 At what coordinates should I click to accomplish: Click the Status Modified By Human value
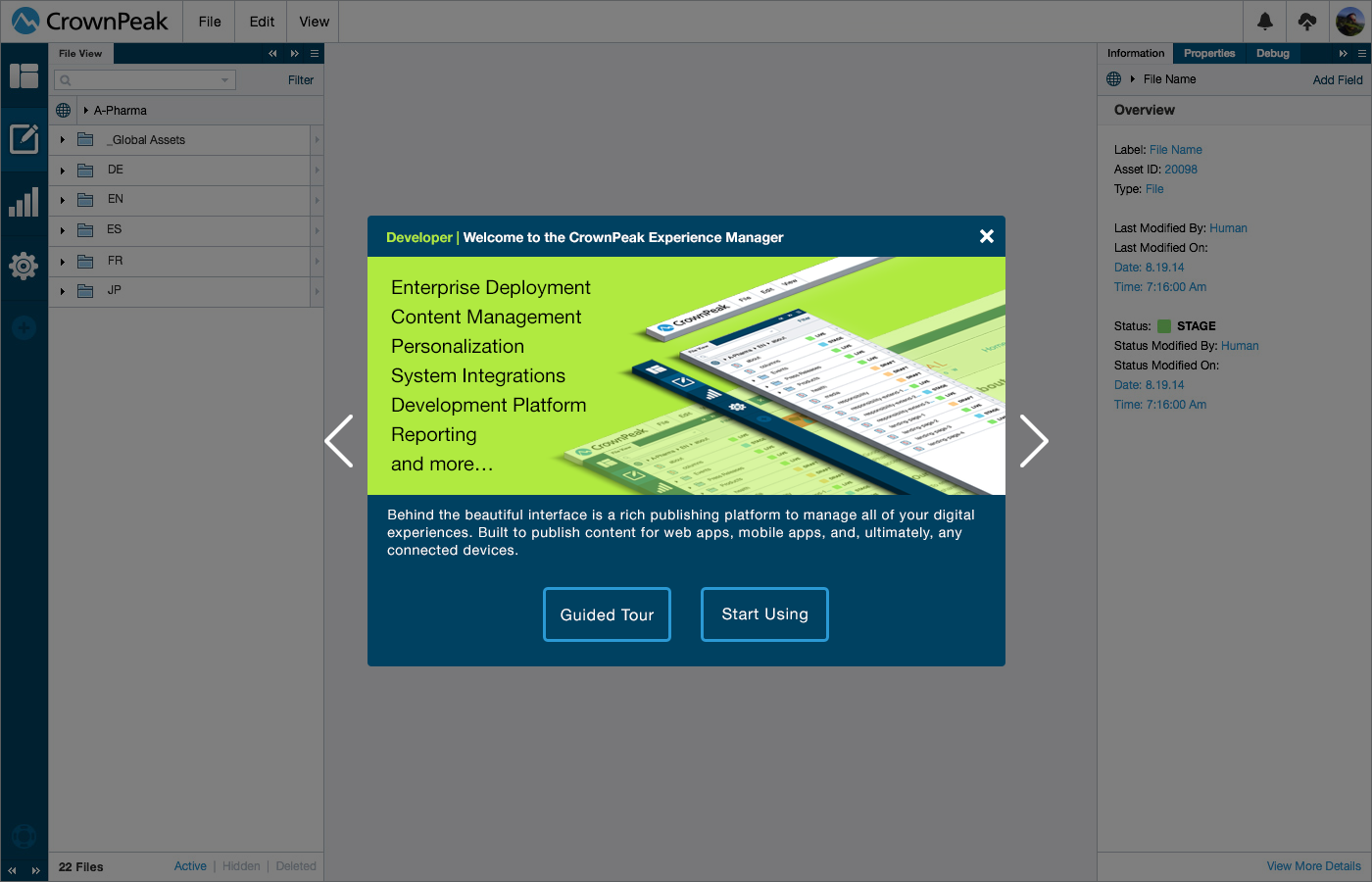pos(1240,346)
